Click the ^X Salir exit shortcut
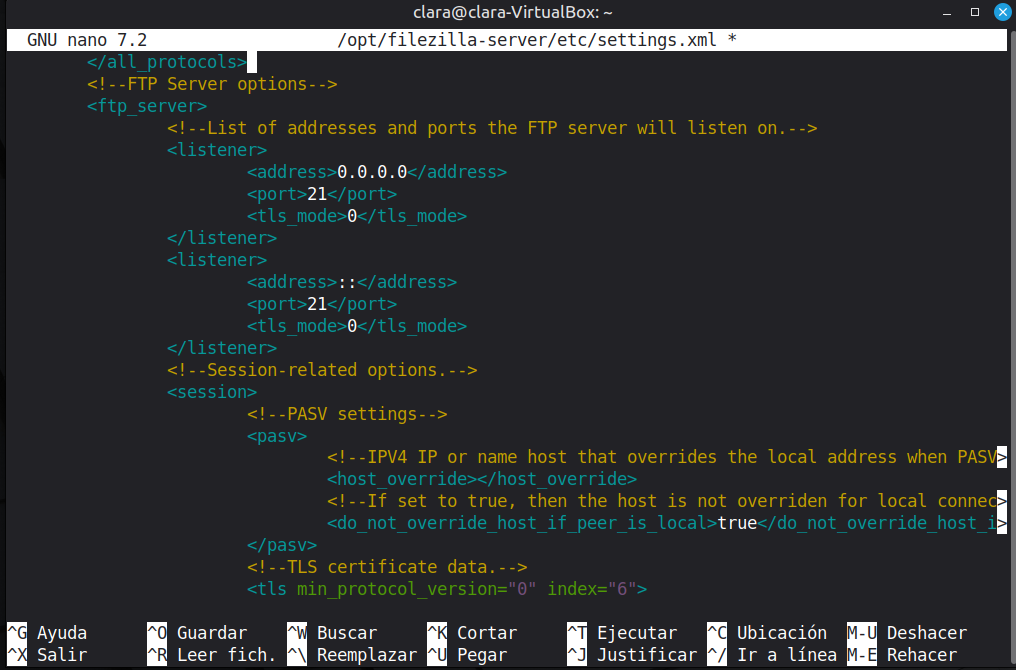Image resolution: width=1016 pixels, height=670 pixels. [x=48, y=655]
